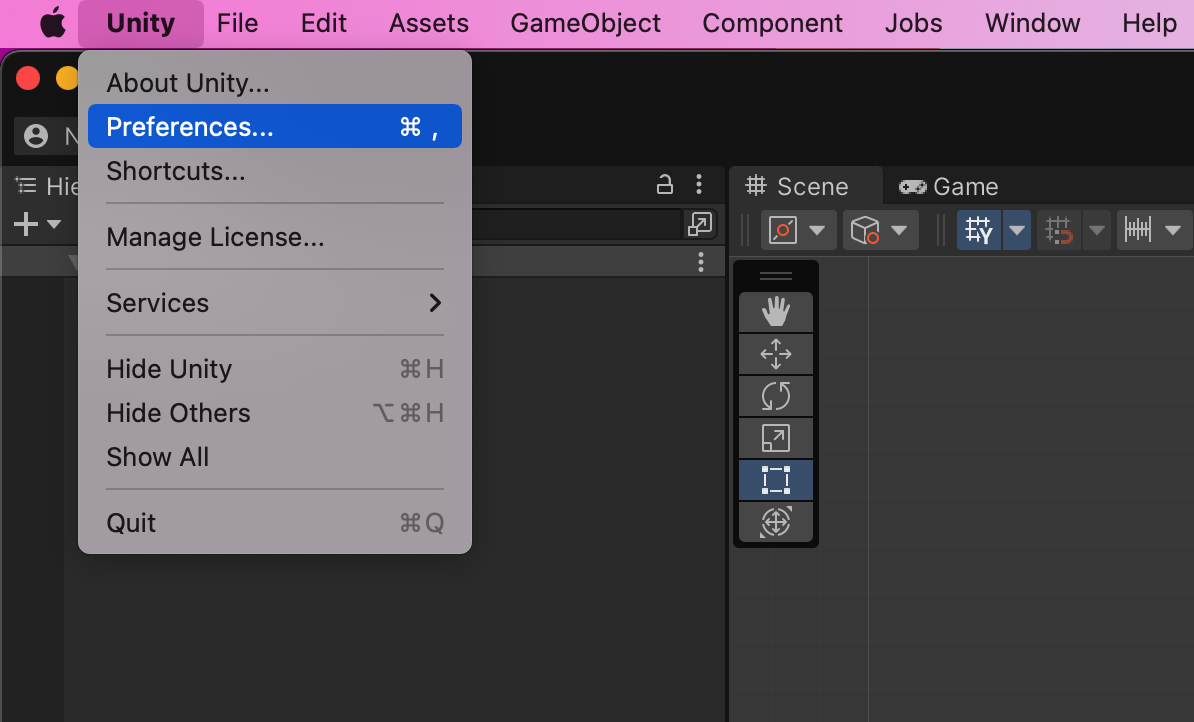The height and width of the screenshot is (722, 1194).
Task: Open the File menu
Action: pyautogui.click(x=238, y=24)
